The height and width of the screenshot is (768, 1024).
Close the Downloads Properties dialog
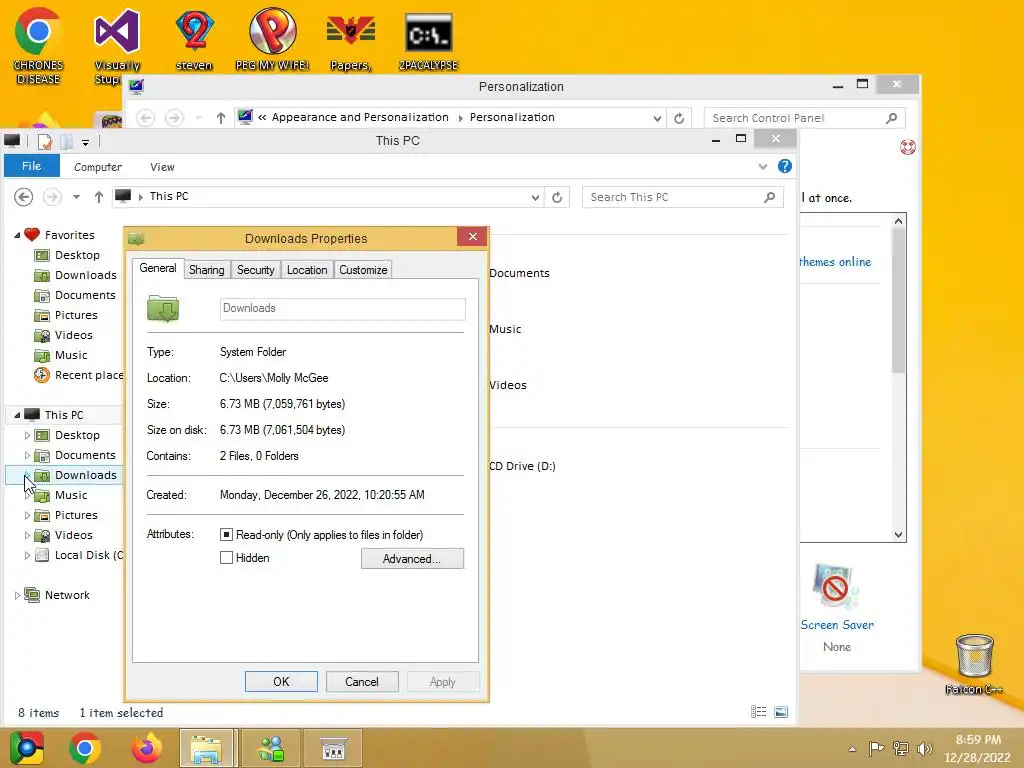point(473,236)
